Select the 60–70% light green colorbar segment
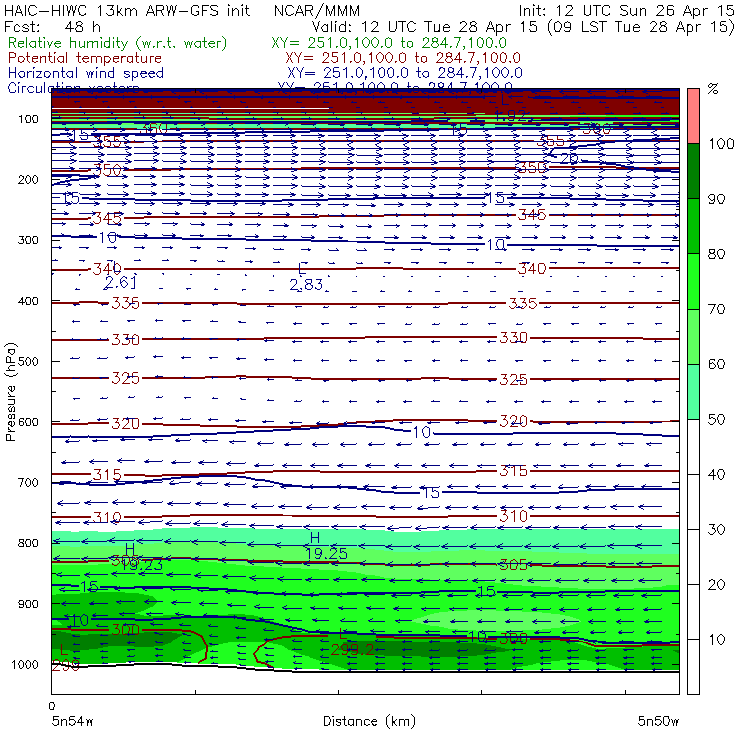Viewport: 740px width, 740px height. (x=693, y=336)
